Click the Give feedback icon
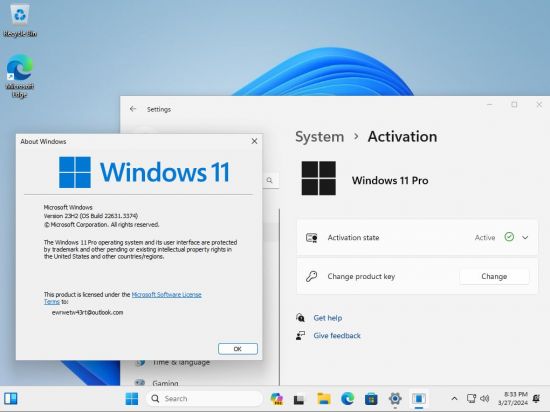Image resolution: width=550 pixels, height=412 pixels. (300, 336)
